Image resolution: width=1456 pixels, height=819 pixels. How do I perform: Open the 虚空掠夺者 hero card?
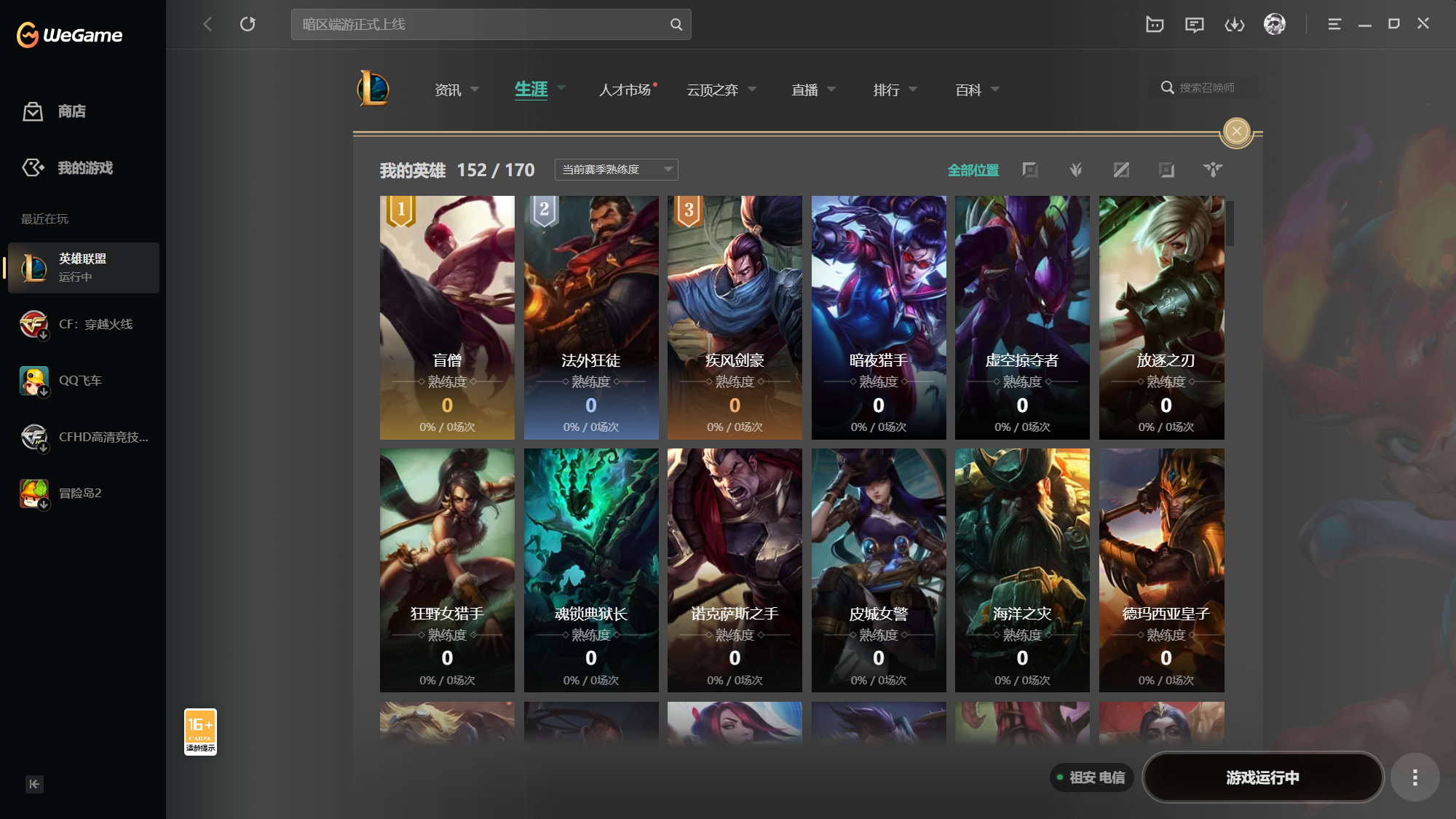click(x=1022, y=317)
